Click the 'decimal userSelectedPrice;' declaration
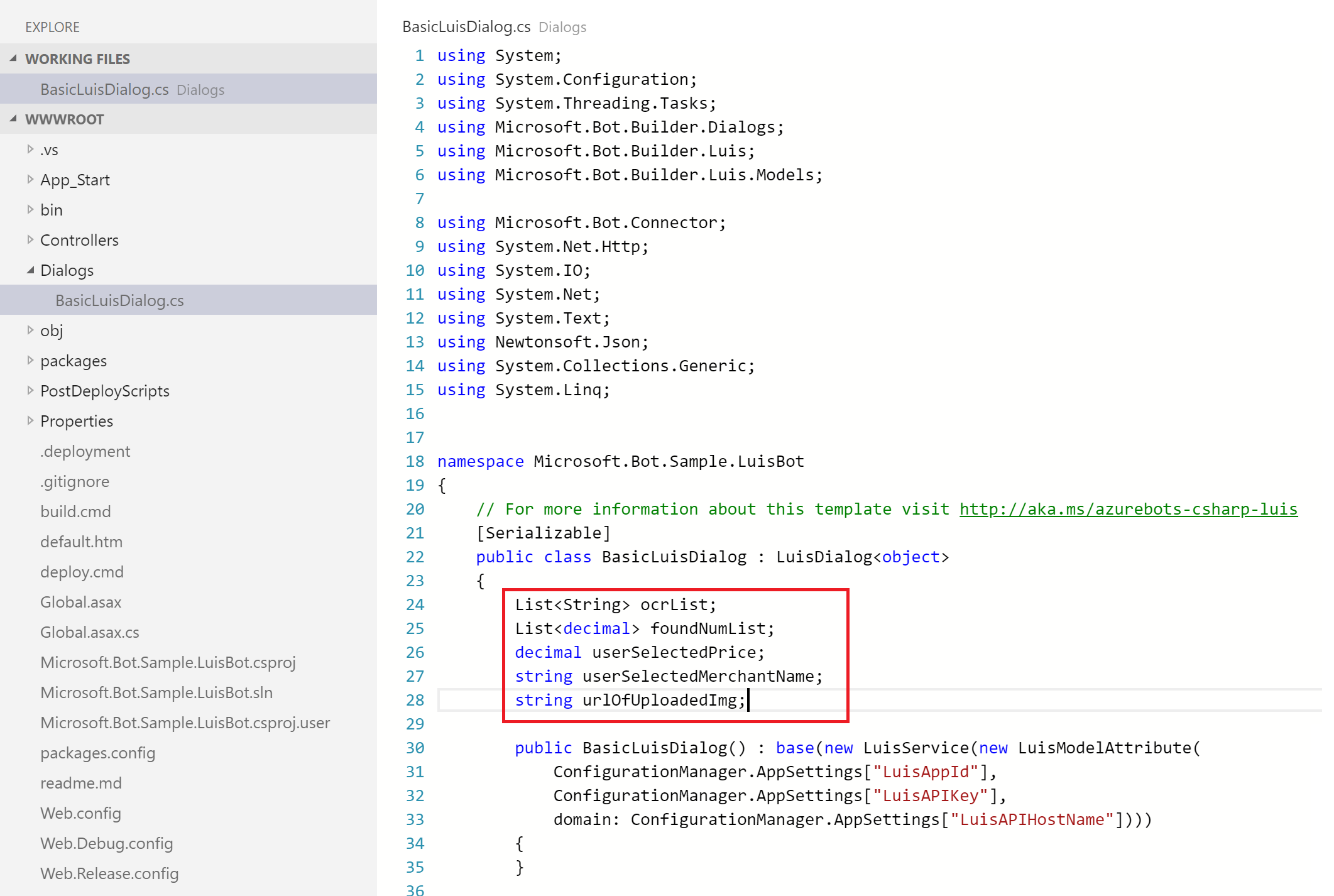The width and height of the screenshot is (1334, 896). pos(640,652)
